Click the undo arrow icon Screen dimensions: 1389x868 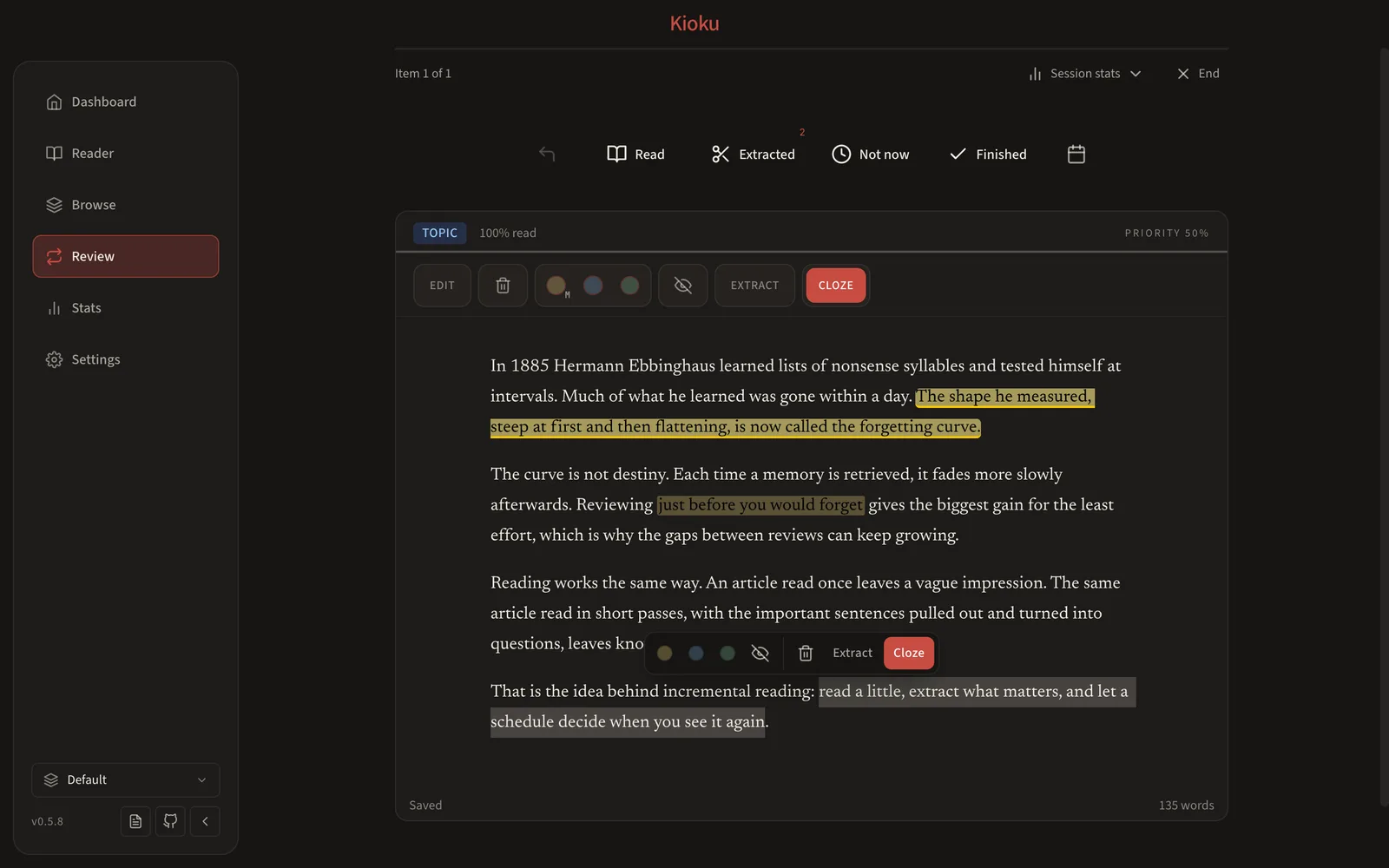[547, 154]
